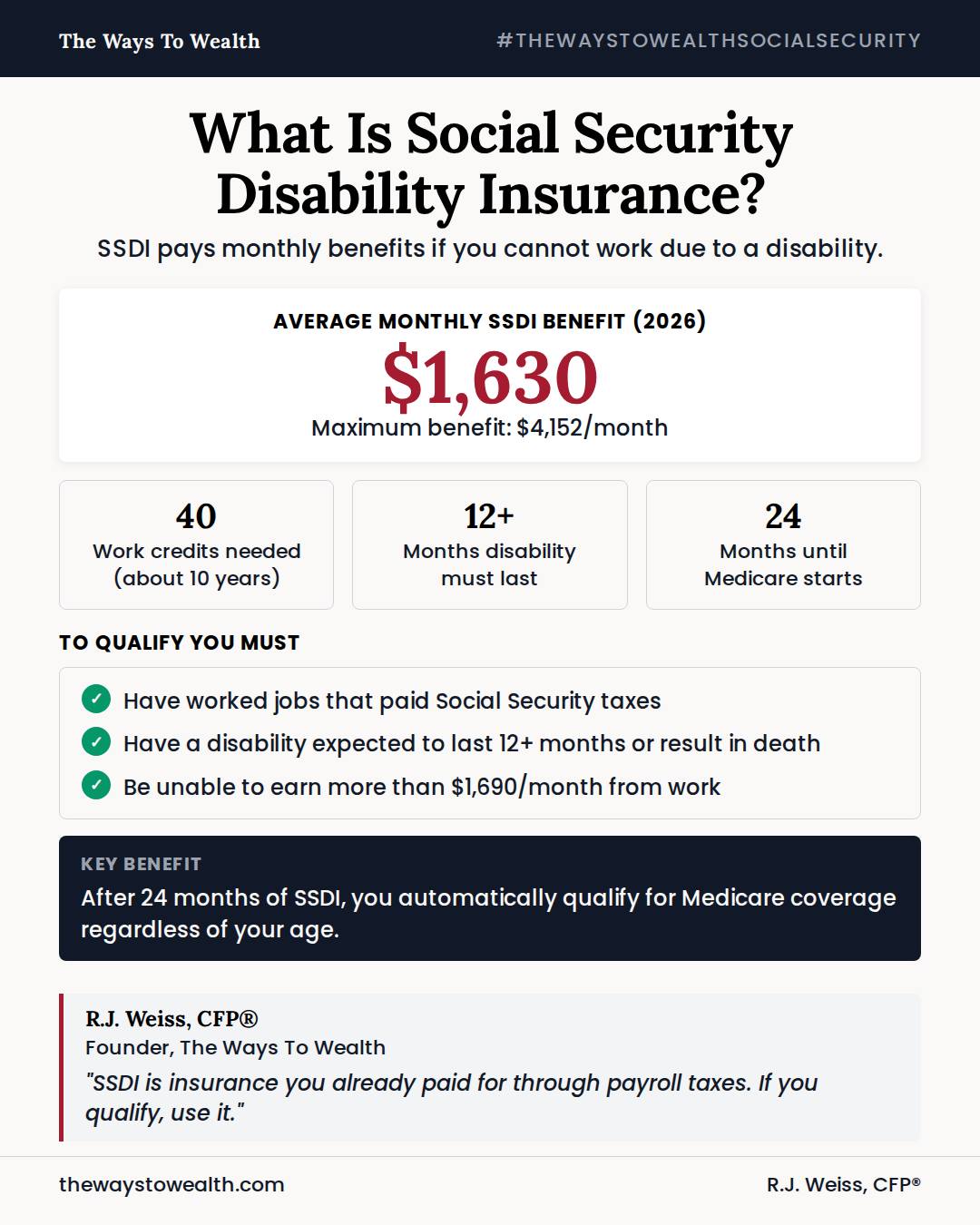Click the R.J. Weiss, CFP® quote author name
This screenshot has width=980, height=1225.
(x=171, y=1019)
